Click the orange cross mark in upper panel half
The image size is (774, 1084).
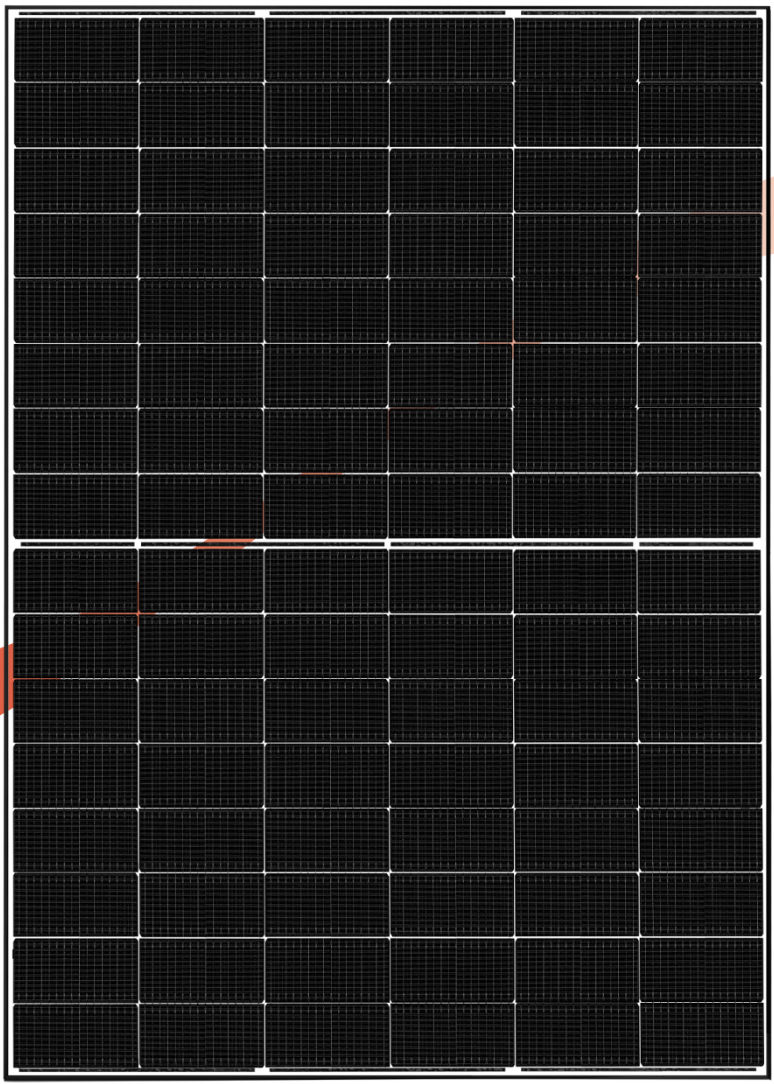pyautogui.click(x=513, y=342)
